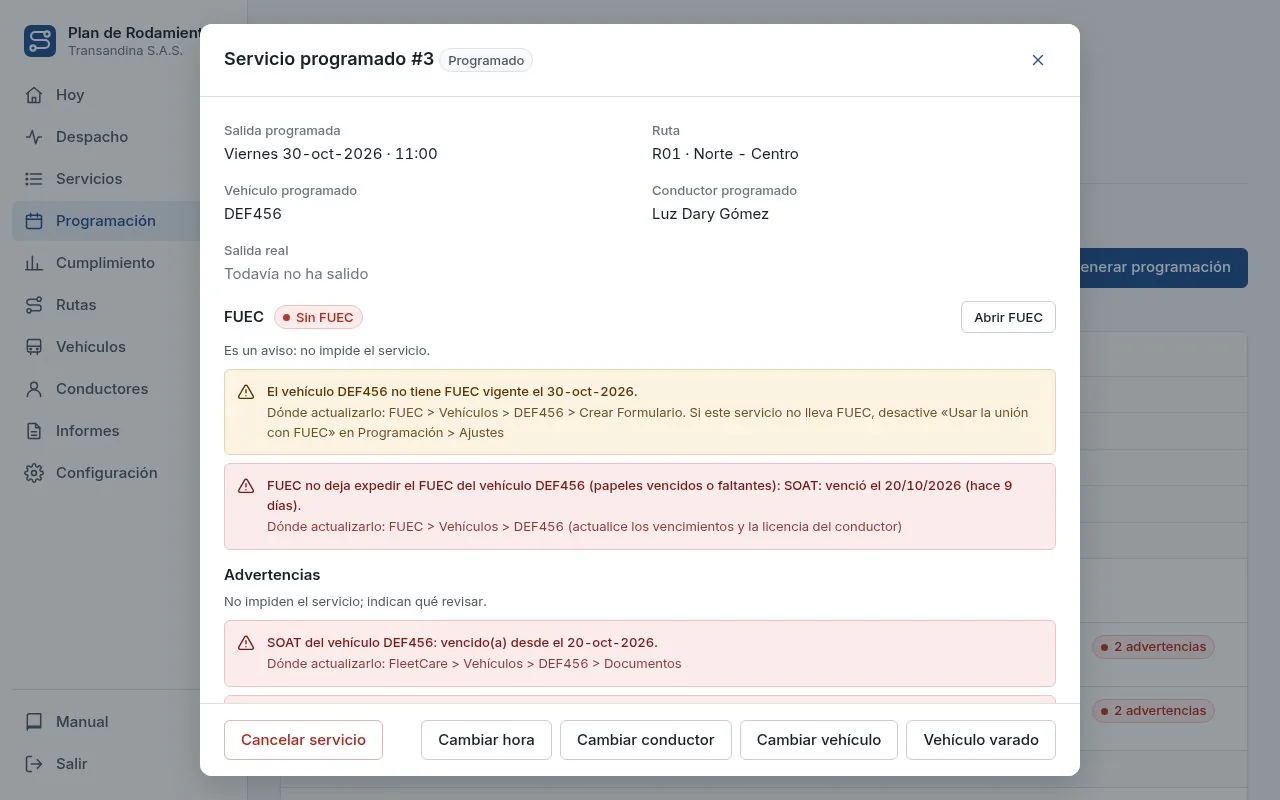Click the text Todavía no ha salido
The image size is (1280, 800).
pyautogui.click(x=296, y=274)
